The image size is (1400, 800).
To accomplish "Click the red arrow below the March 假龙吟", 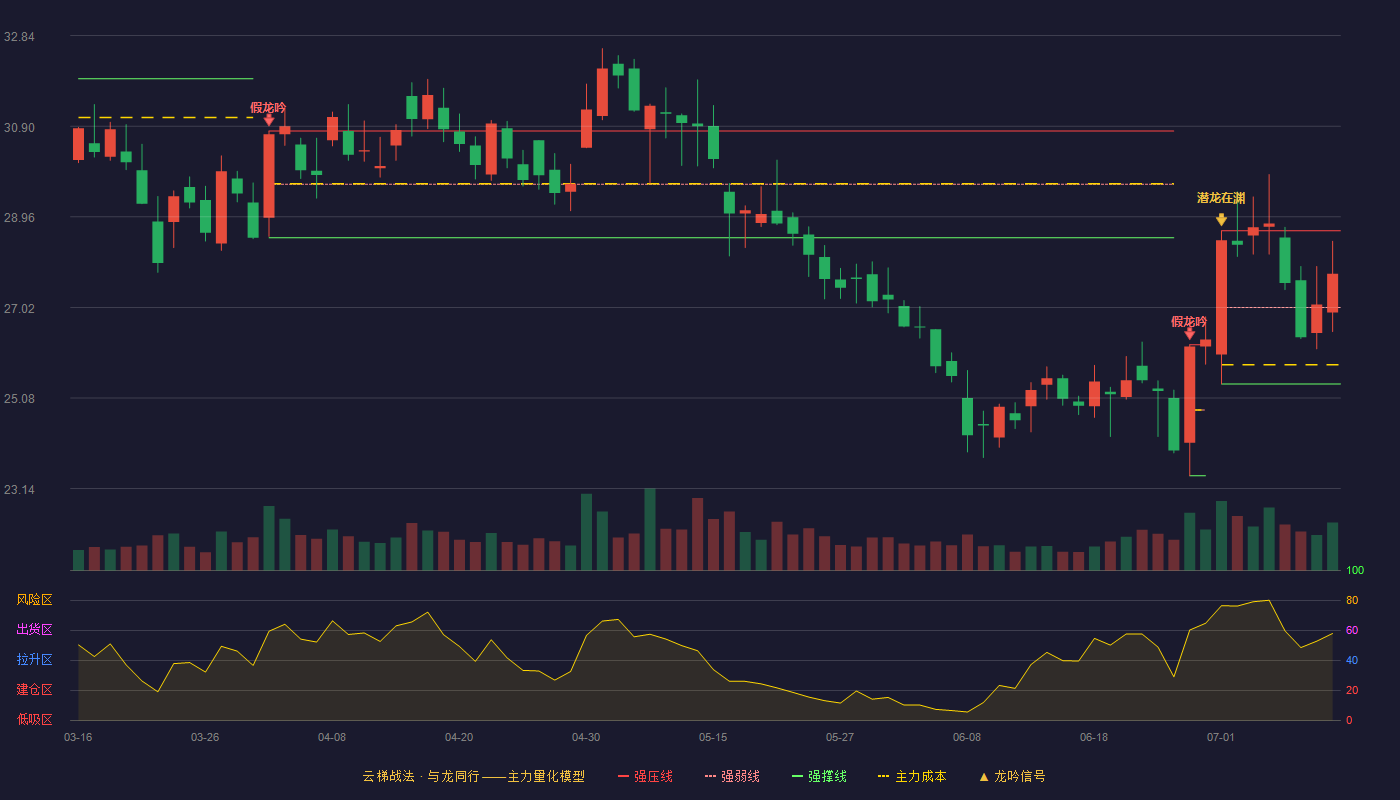I will 269,120.
